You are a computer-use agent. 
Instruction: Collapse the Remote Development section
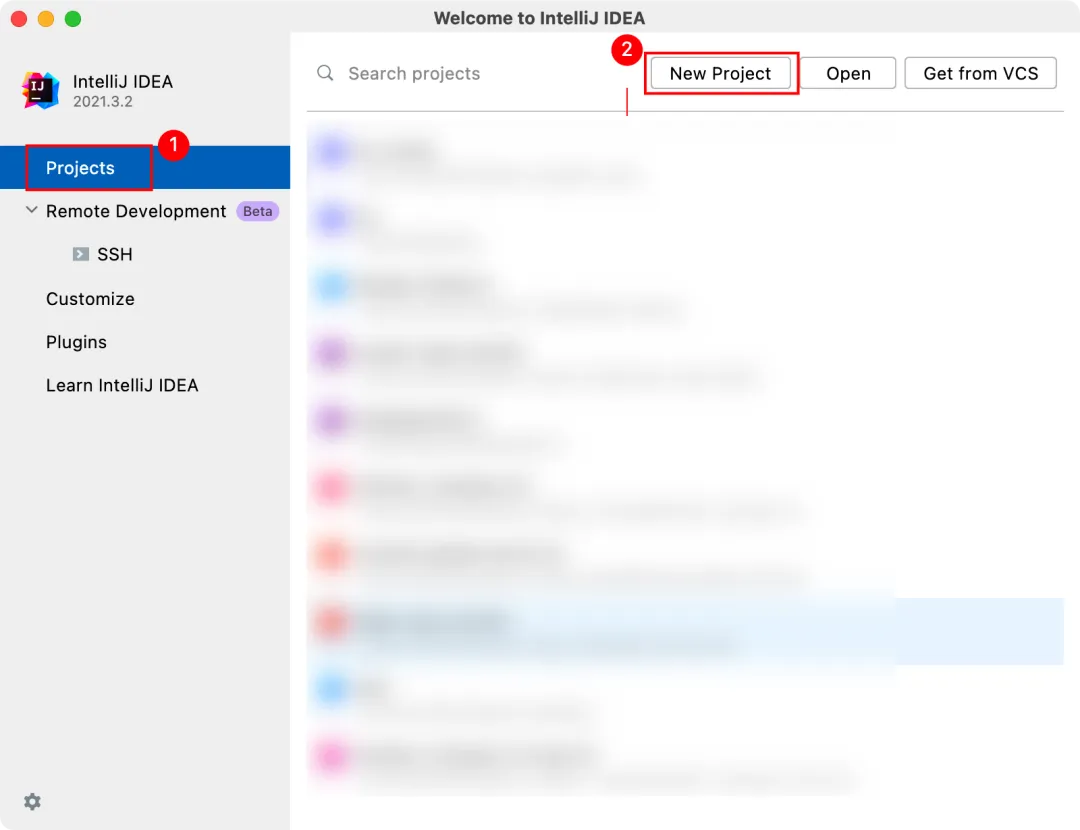(31, 210)
